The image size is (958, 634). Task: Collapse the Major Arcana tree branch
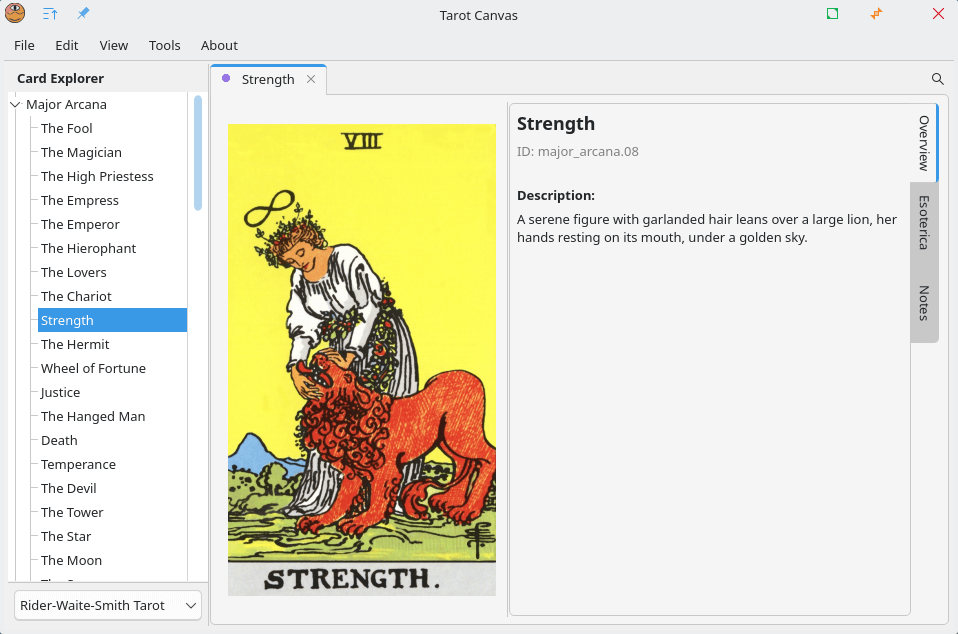pos(14,104)
